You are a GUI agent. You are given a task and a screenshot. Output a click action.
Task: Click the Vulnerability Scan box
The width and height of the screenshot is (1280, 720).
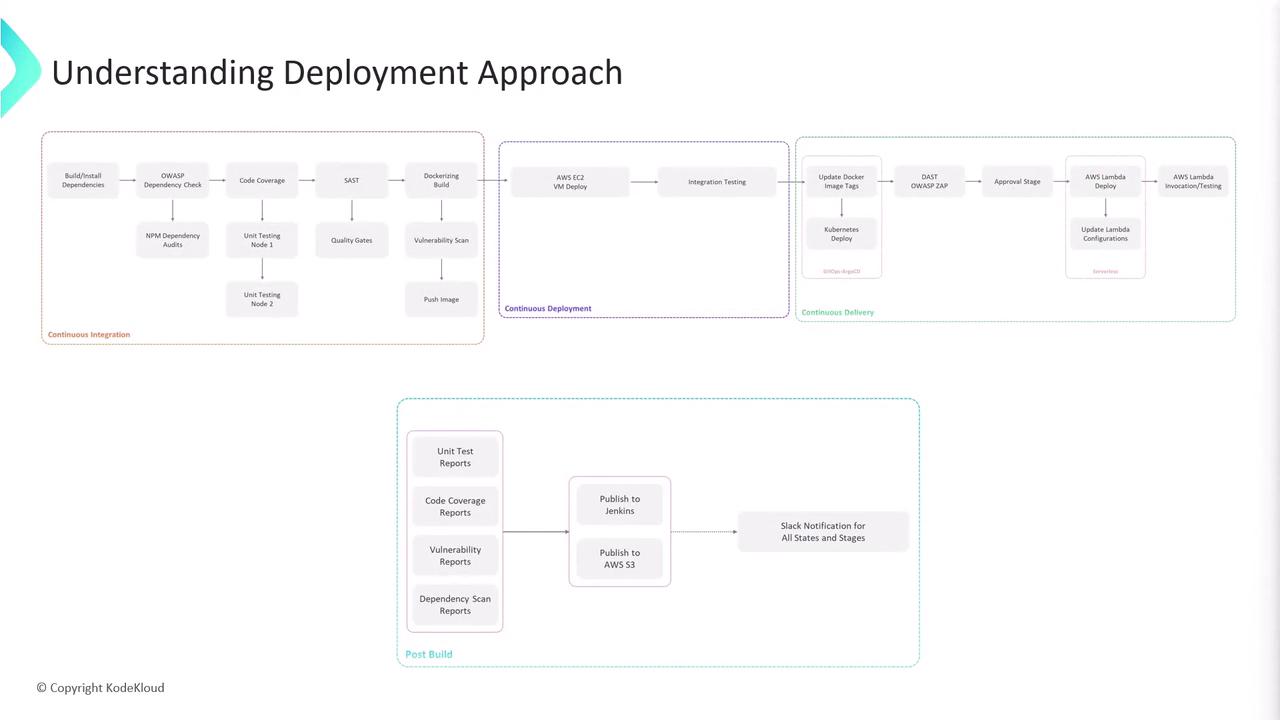[441, 240]
